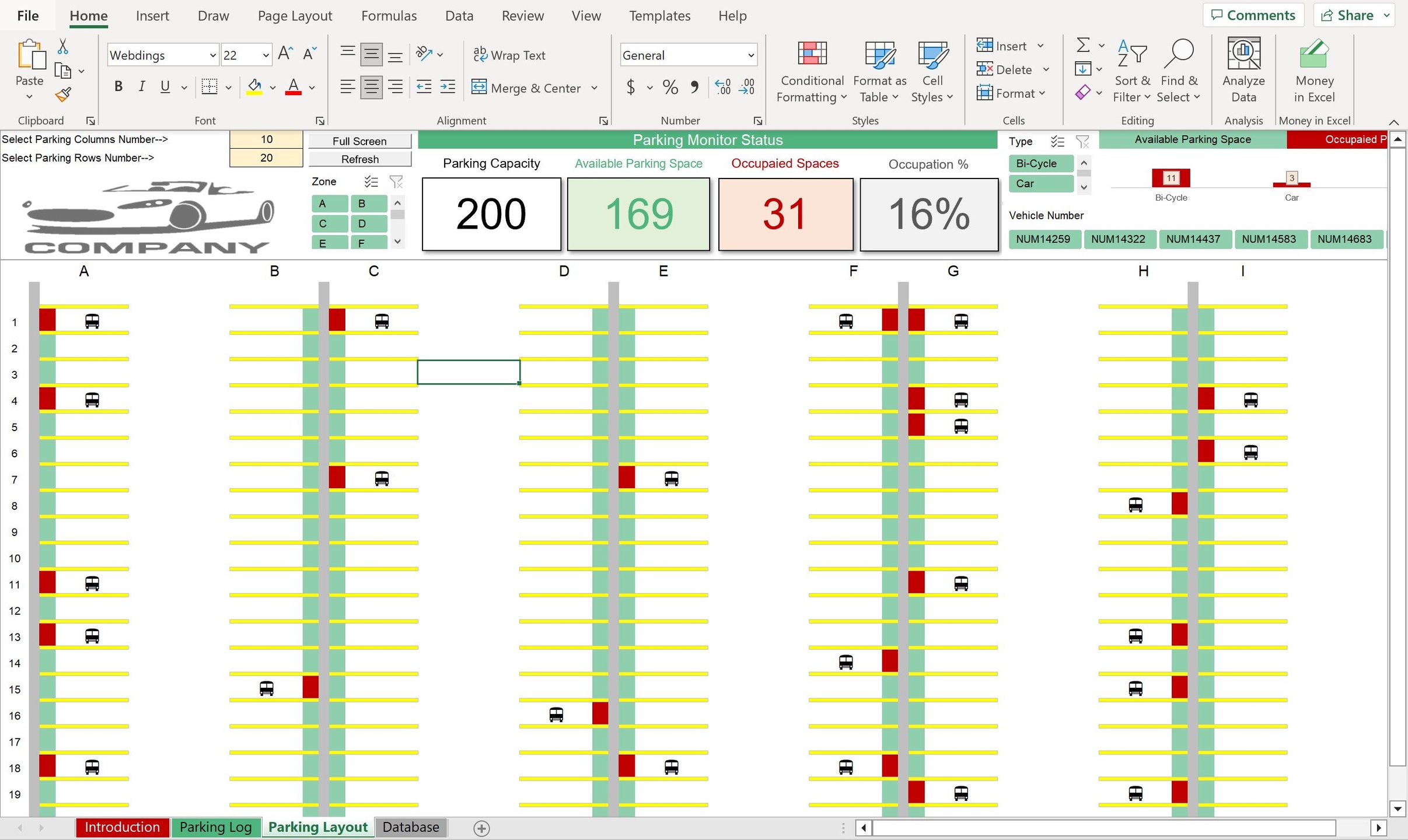The height and width of the screenshot is (840, 1408).
Task: Click the Cut scissors icon
Action: click(x=63, y=46)
